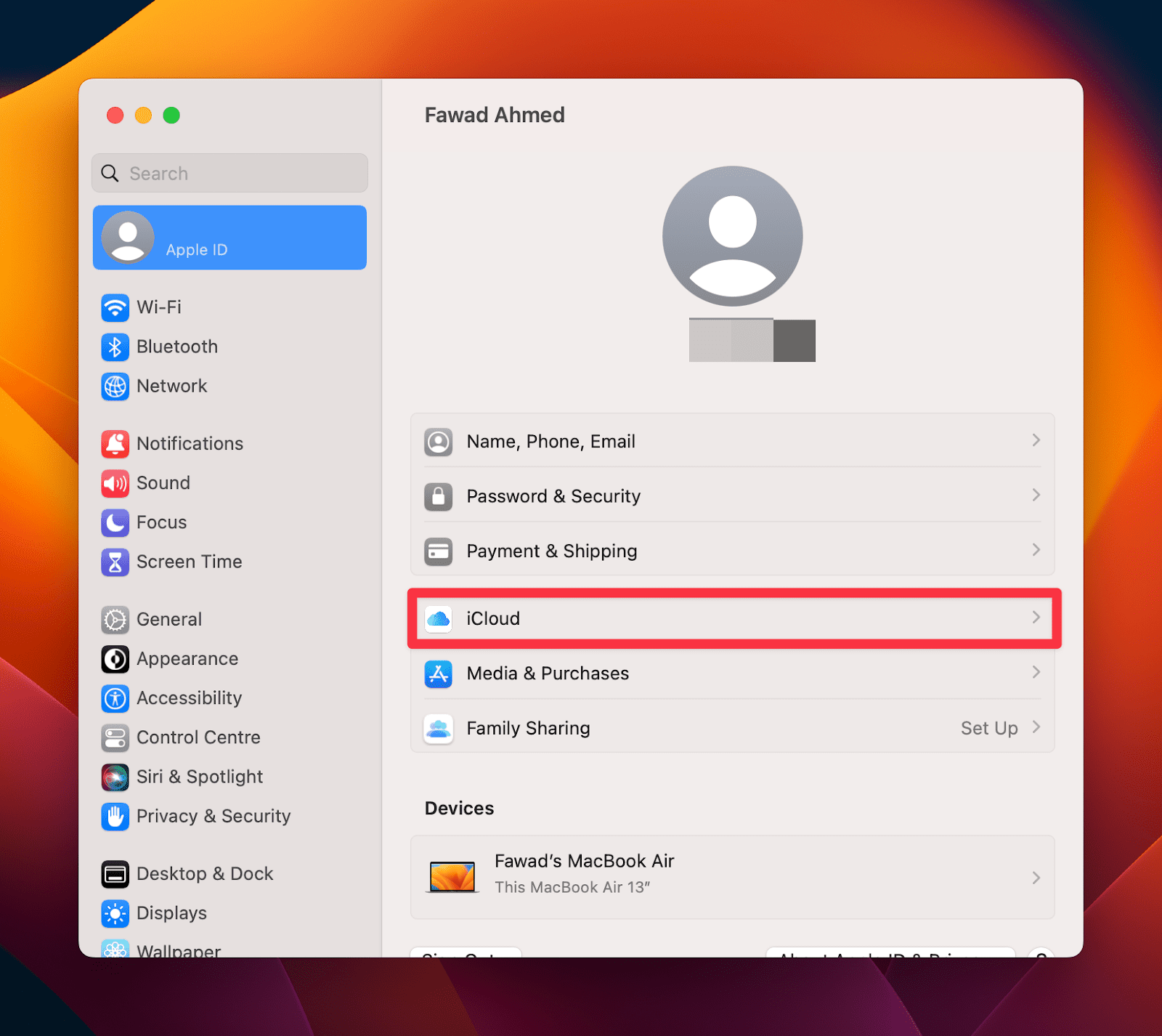Click the Apple ID label in sidebar
This screenshot has width=1162, height=1036.
[x=197, y=250]
